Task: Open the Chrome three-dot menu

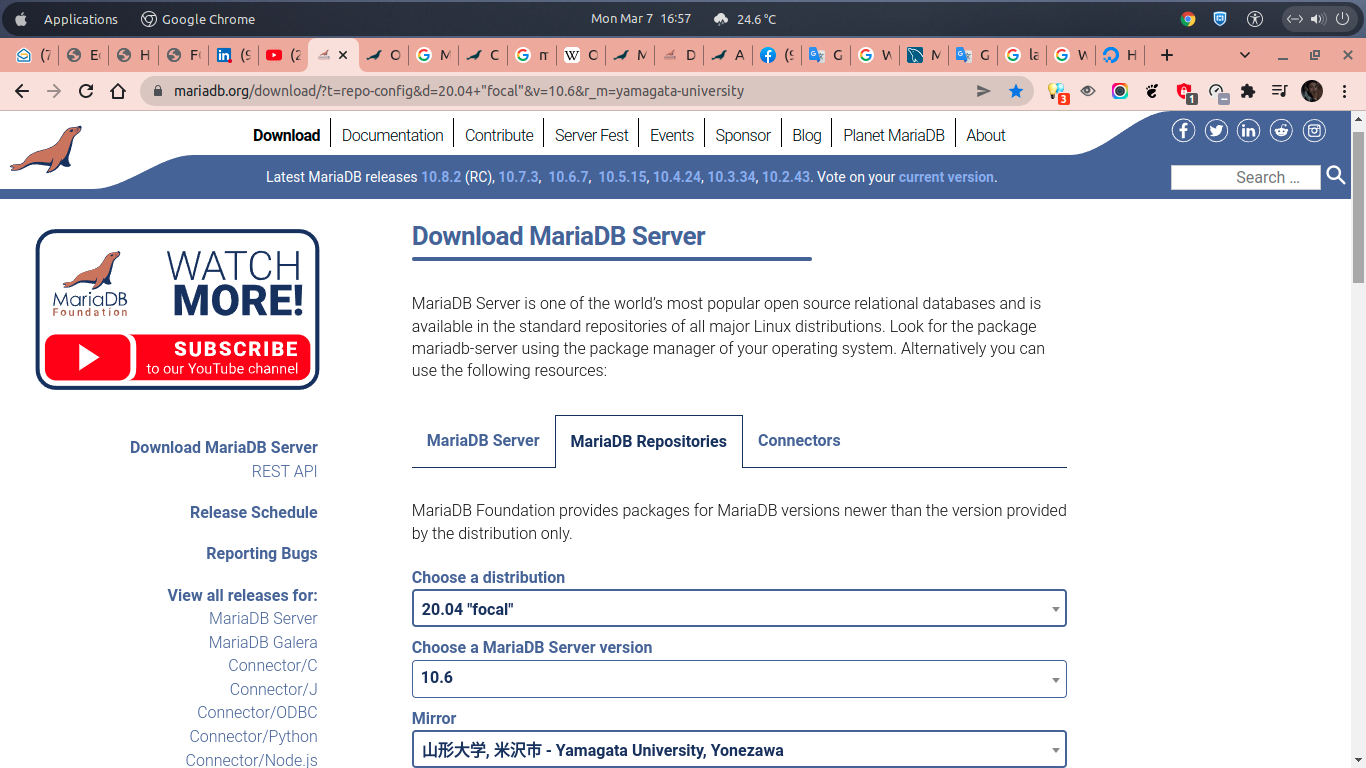Action: click(x=1344, y=91)
